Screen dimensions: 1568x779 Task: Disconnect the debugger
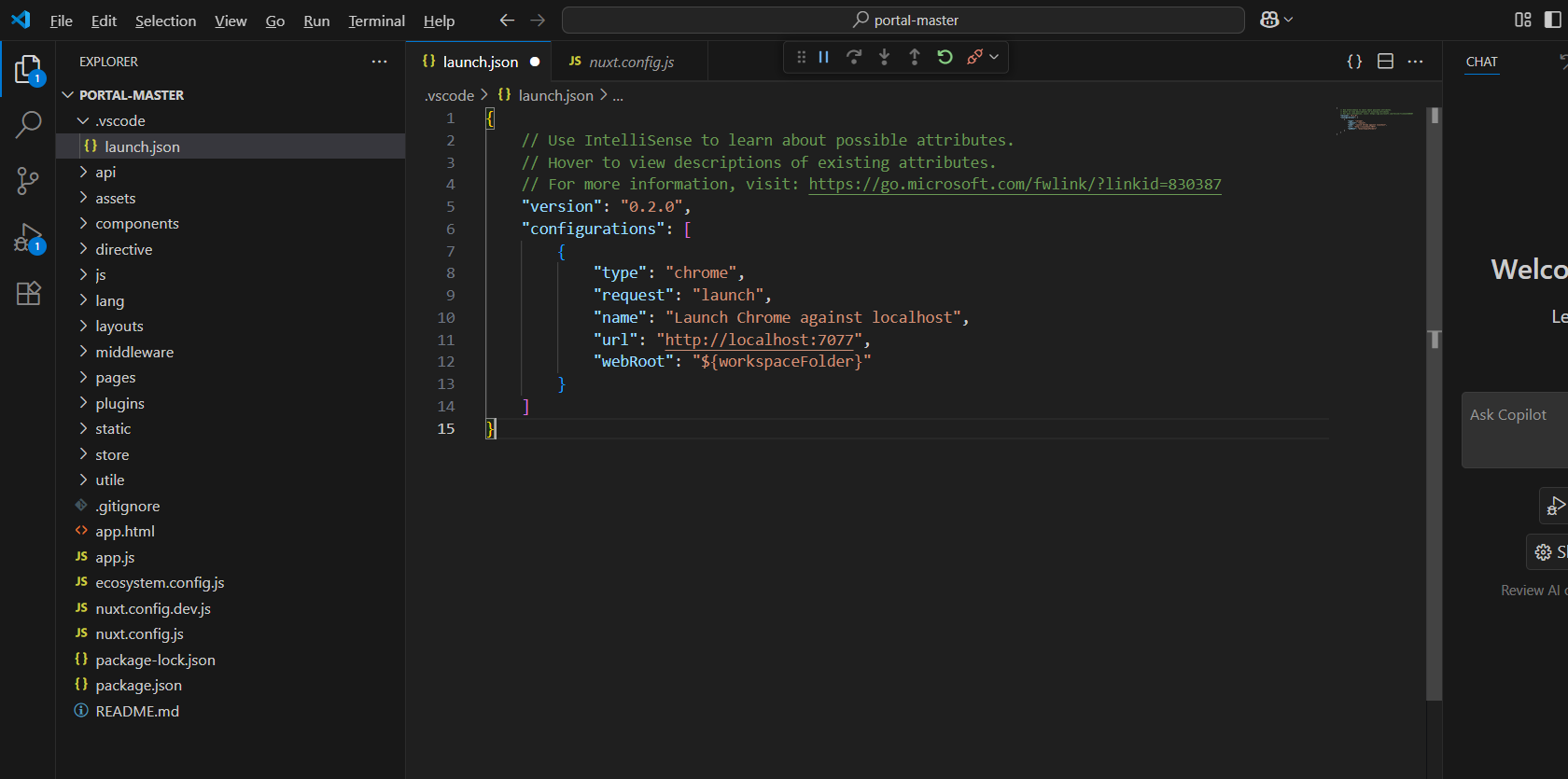(x=974, y=58)
